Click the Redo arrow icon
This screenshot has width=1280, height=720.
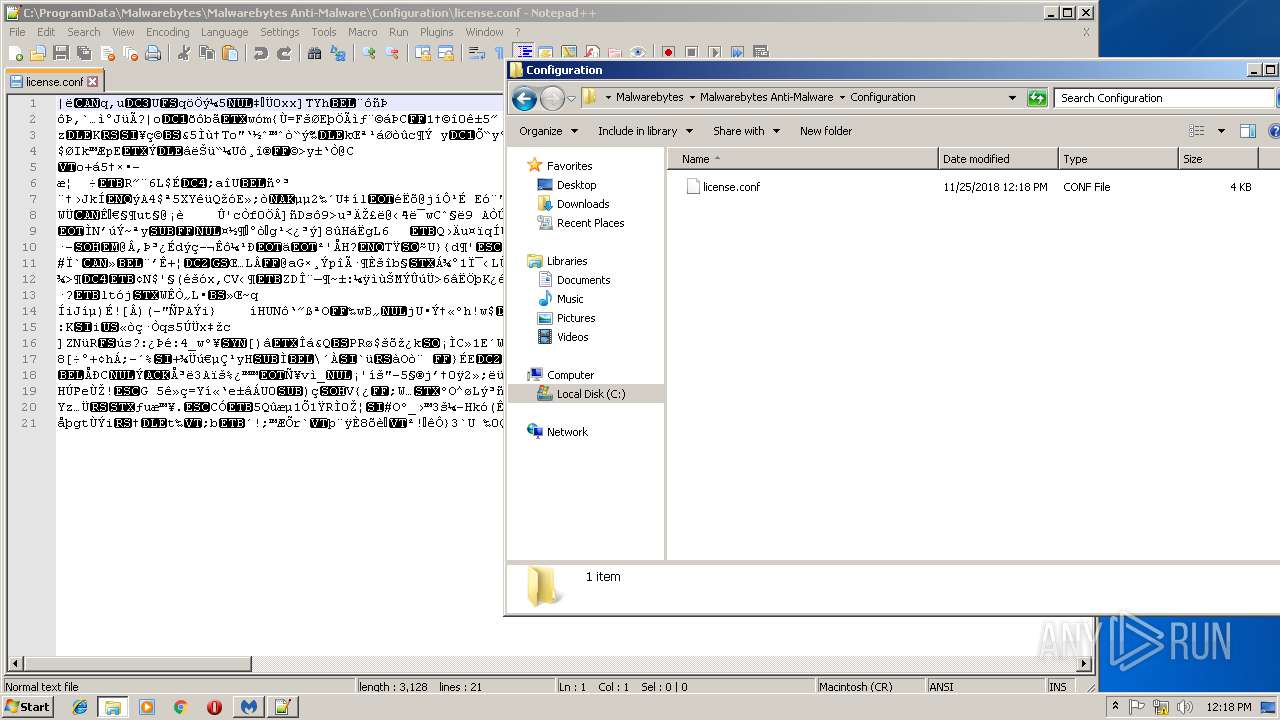[284, 53]
